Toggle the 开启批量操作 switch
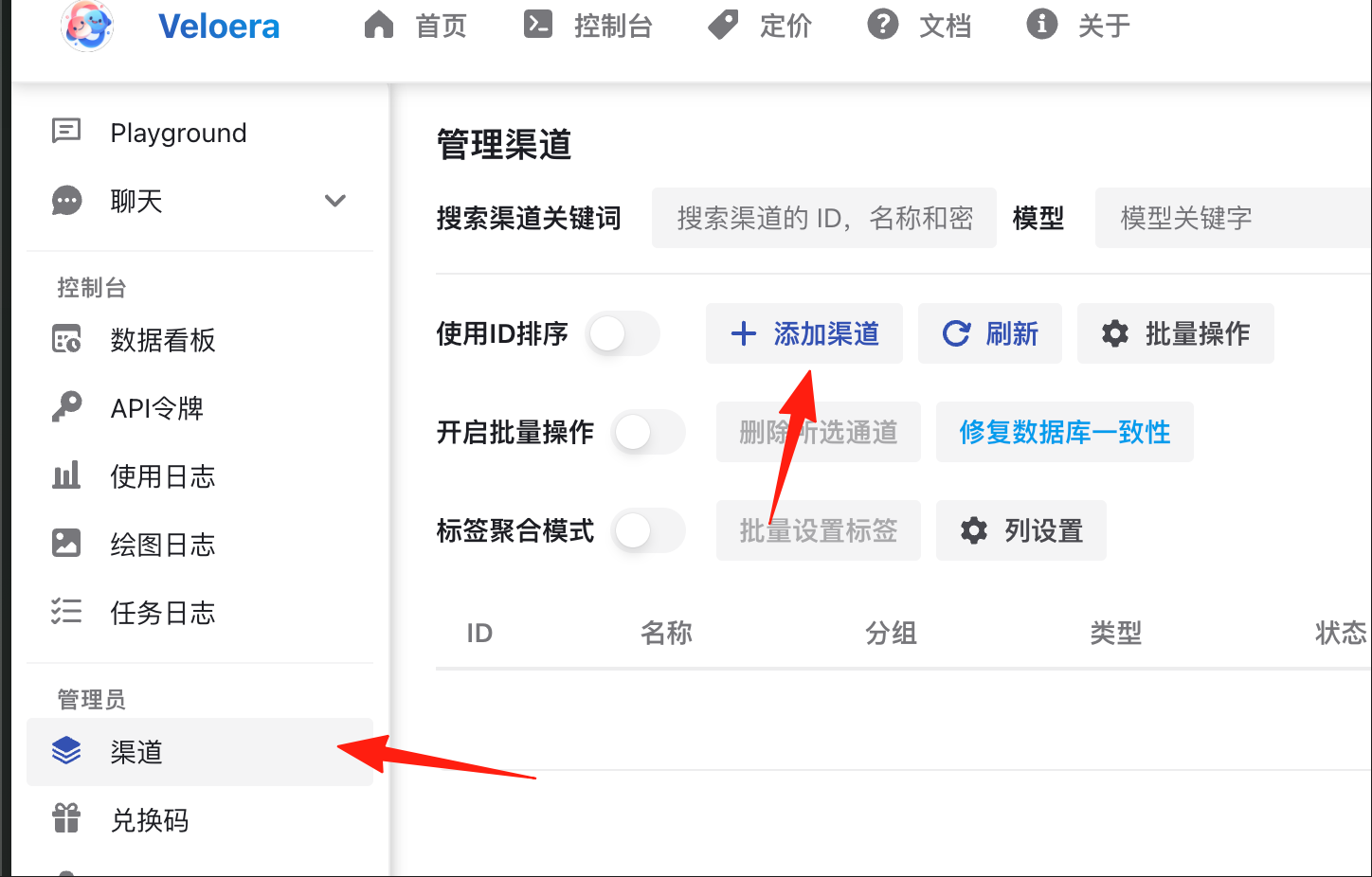This screenshot has height=877, width=1372. pyautogui.click(x=648, y=432)
